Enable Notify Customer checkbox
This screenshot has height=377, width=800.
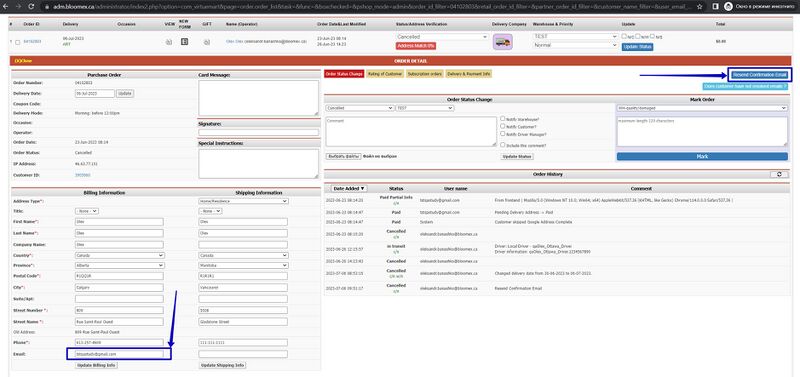503,126
